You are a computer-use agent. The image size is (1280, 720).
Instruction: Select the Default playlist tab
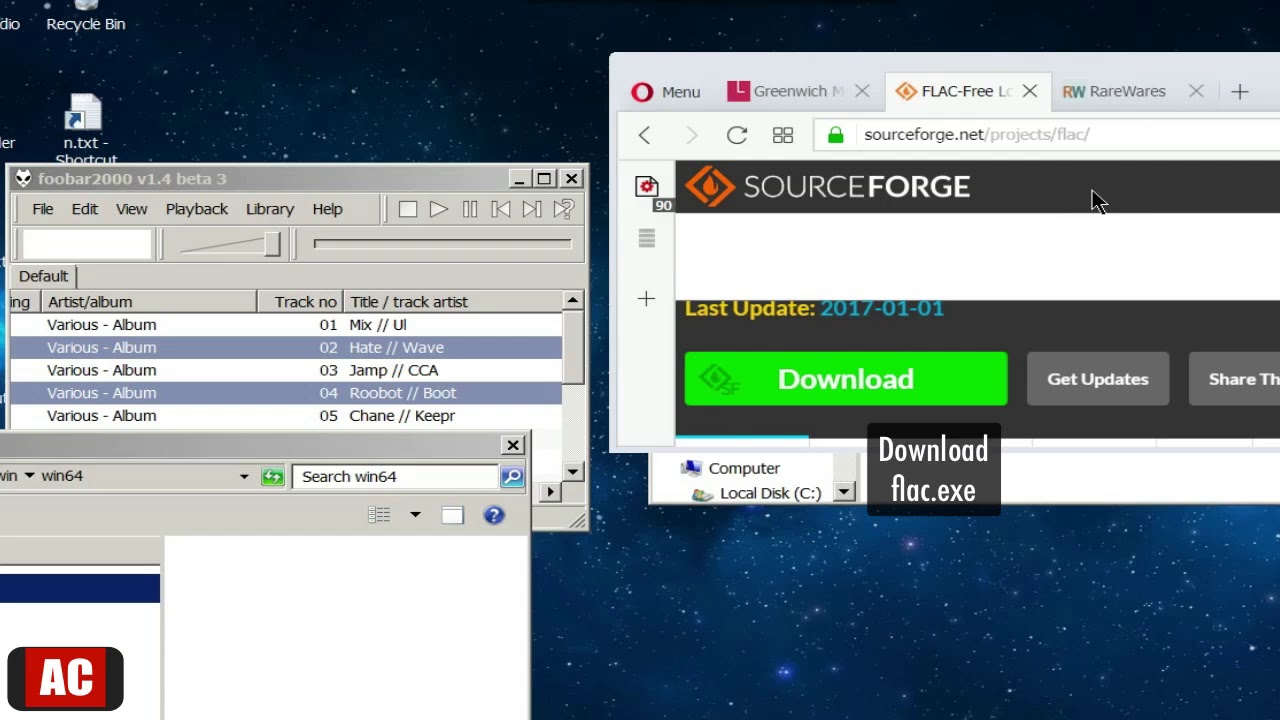(x=43, y=276)
